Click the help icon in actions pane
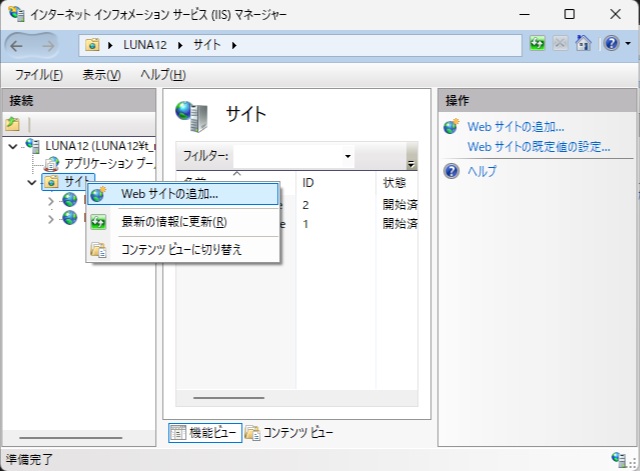 tap(451, 171)
